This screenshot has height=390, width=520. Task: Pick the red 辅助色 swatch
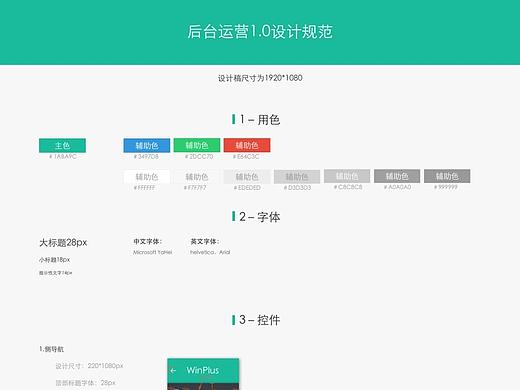point(247,145)
